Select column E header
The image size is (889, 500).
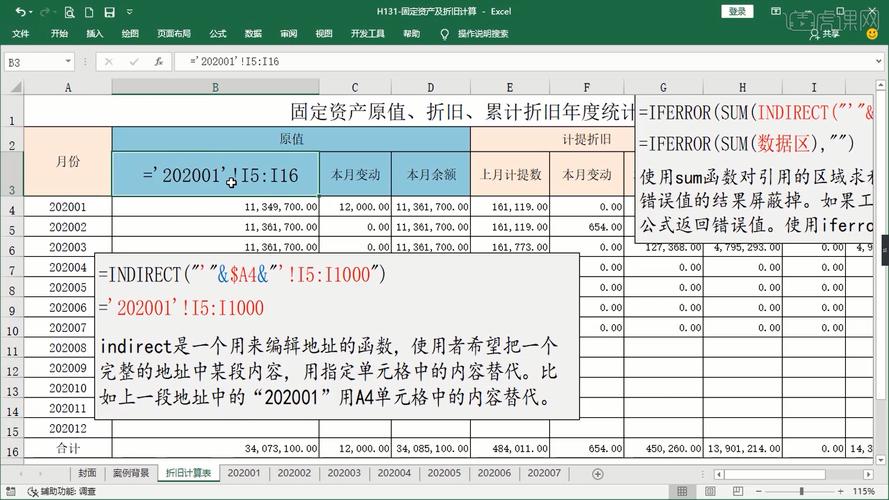click(510, 87)
